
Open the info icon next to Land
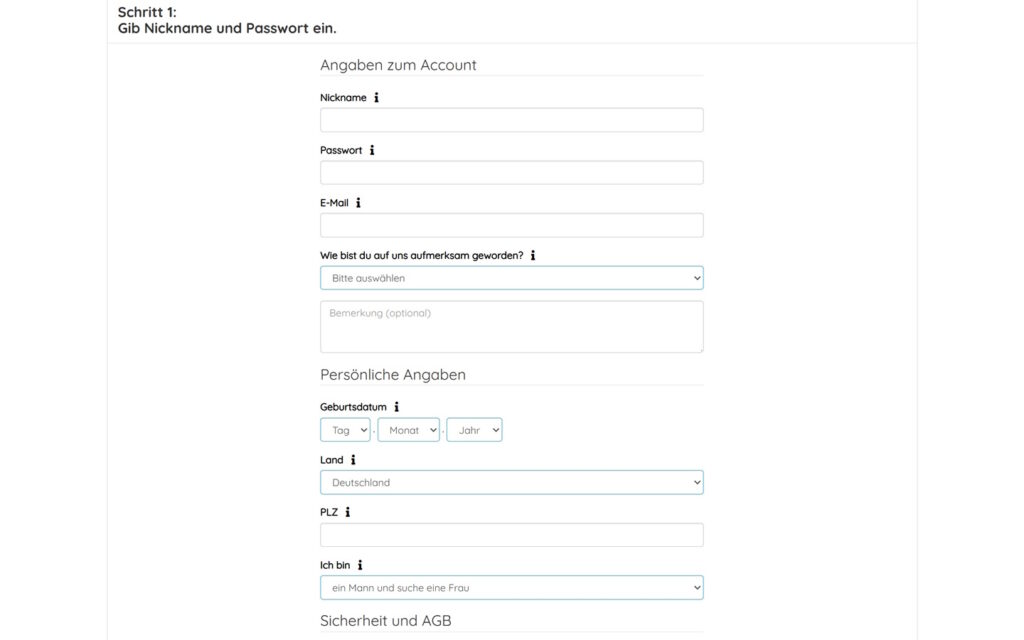pos(353,460)
